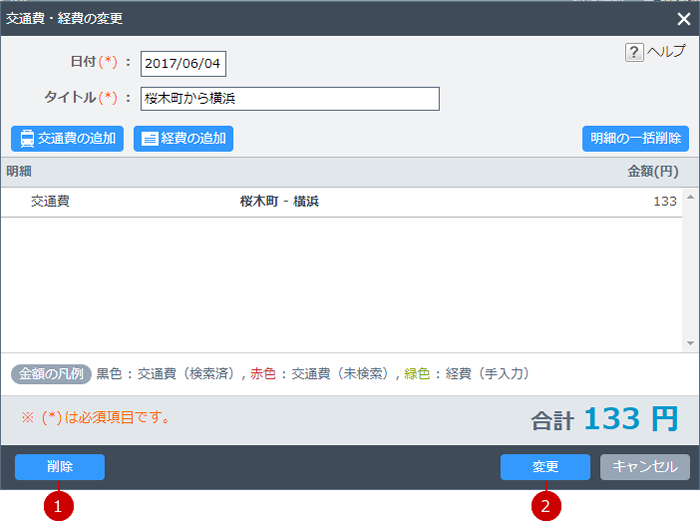Confirm edits with the 変更 button
Screen dimensions: 700x521
[x=545, y=467]
